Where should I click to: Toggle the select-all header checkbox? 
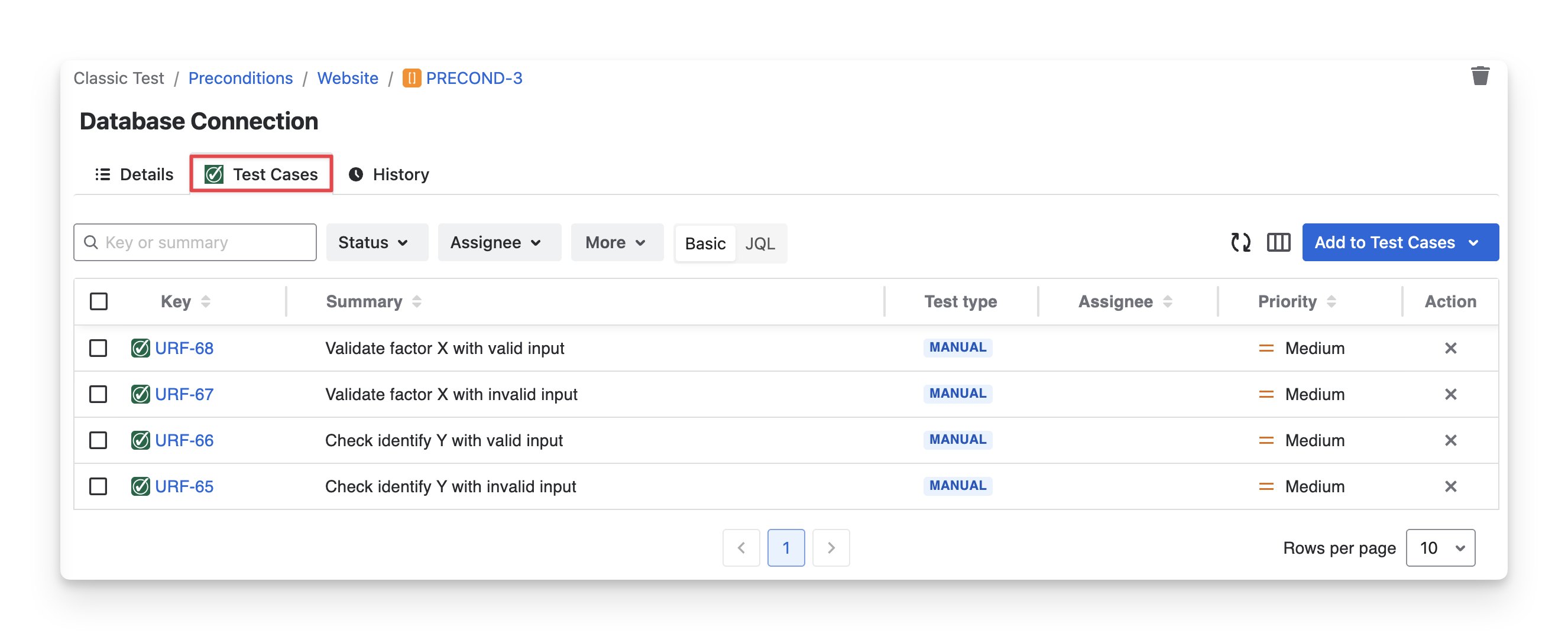(x=99, y=301)
